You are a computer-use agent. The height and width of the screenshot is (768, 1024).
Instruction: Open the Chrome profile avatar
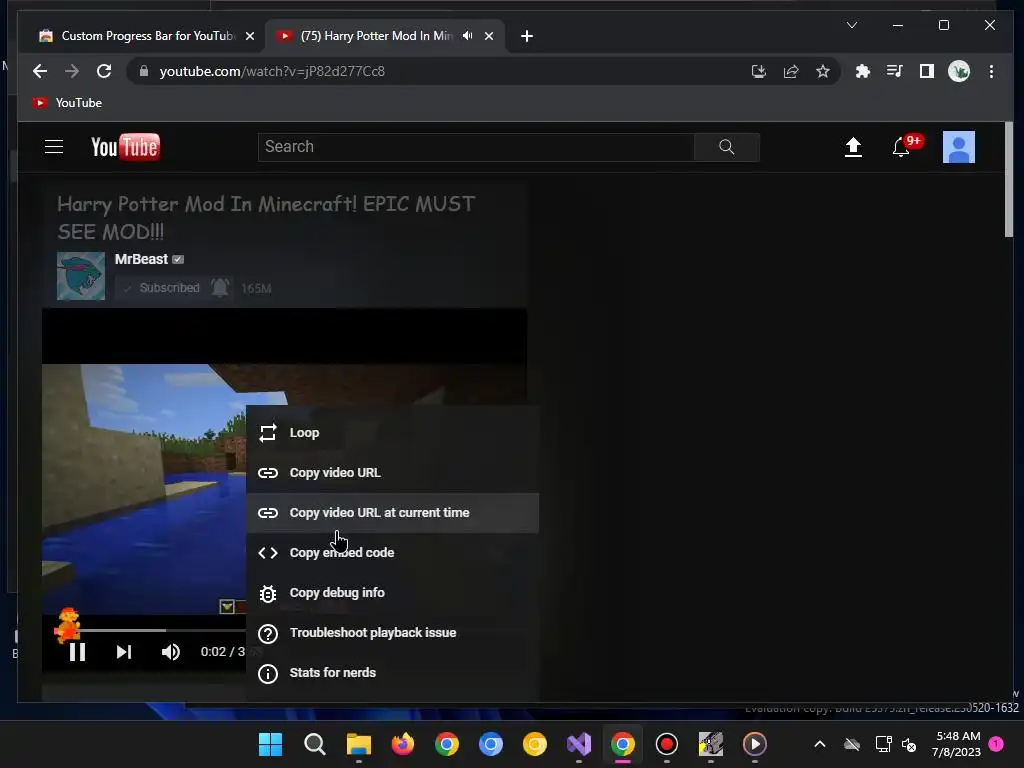[x=959, y=71]
